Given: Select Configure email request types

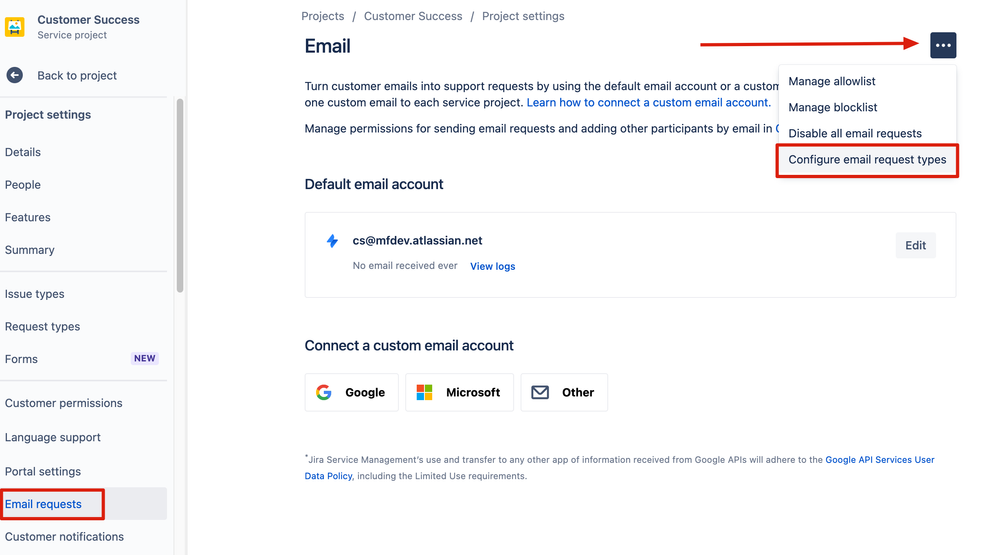Looking at the screenshot, I should click(867, 160).
